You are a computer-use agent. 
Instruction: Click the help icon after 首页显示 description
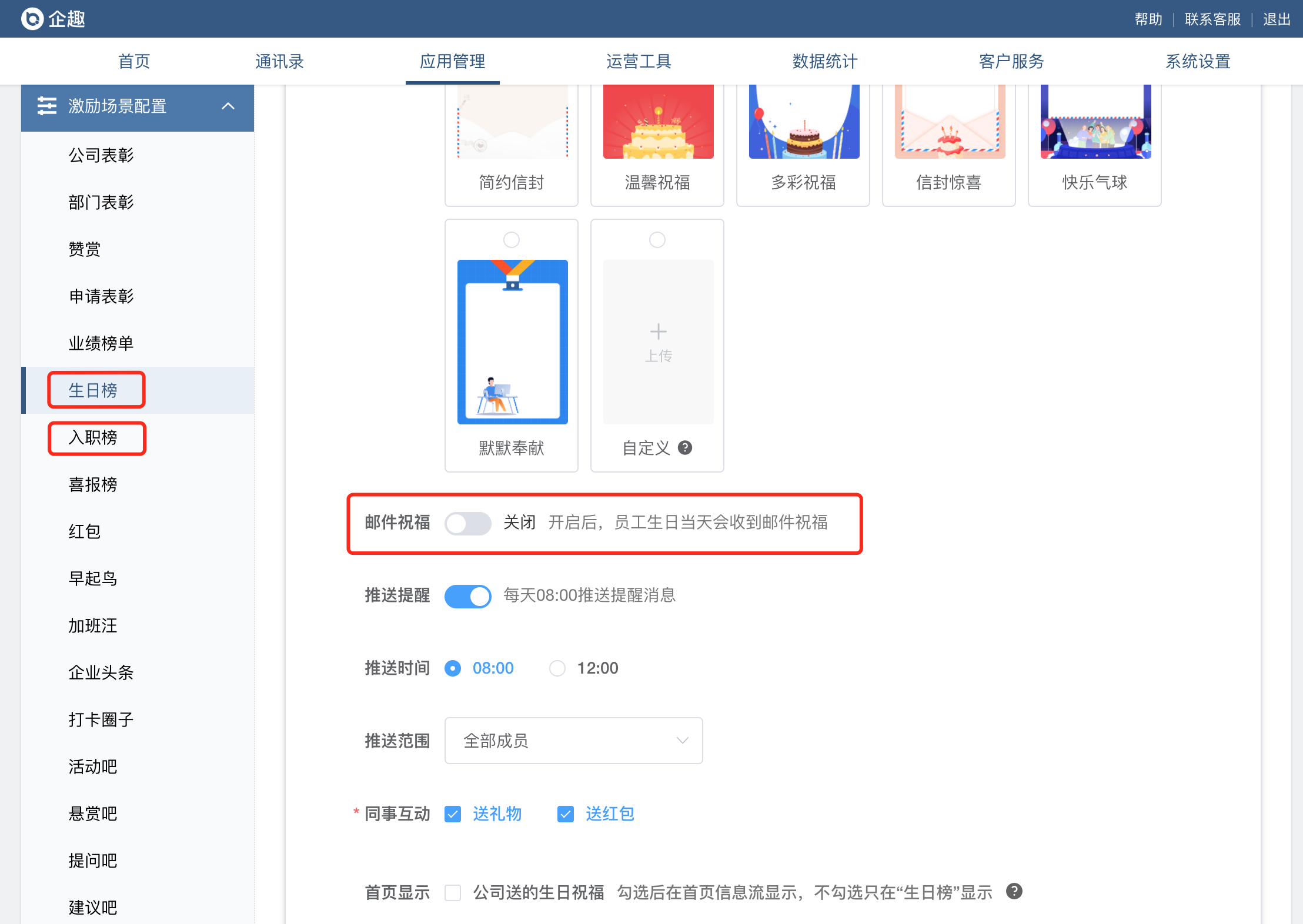tap(1014, 892)
